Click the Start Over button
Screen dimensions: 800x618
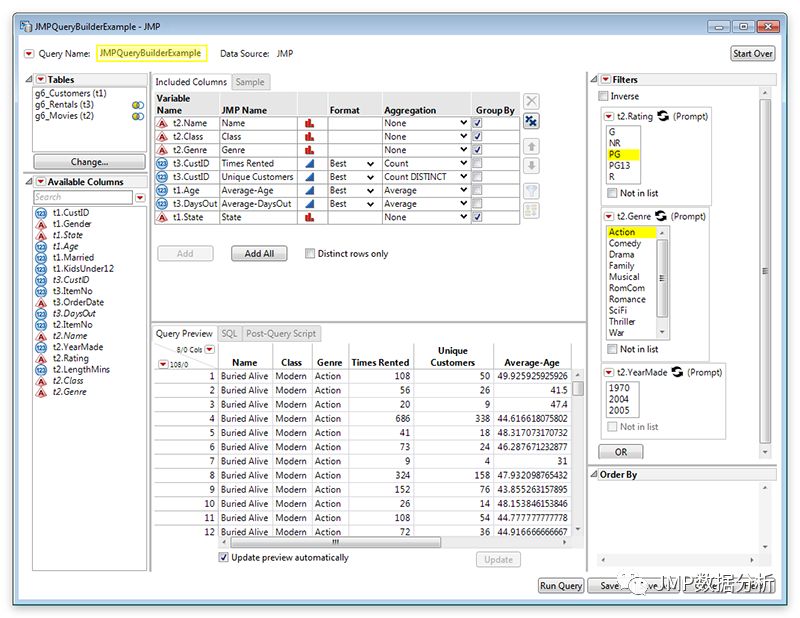point(753,54)
